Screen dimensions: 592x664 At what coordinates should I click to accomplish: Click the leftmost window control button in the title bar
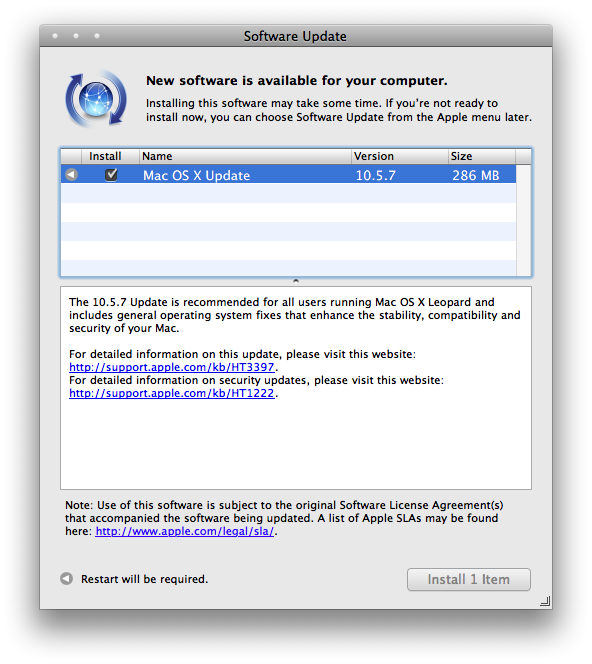click(55, 36)
